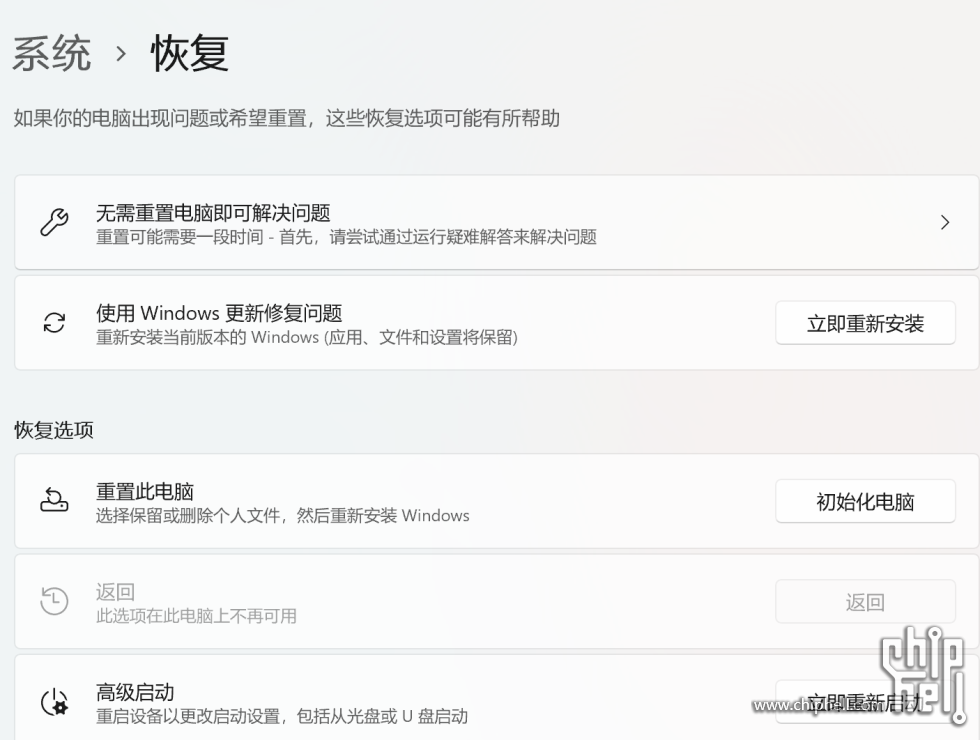The width and height of the screenshot is (980, 740).
Task: Click the disabled 返回 button
Action: pos(865,602)
